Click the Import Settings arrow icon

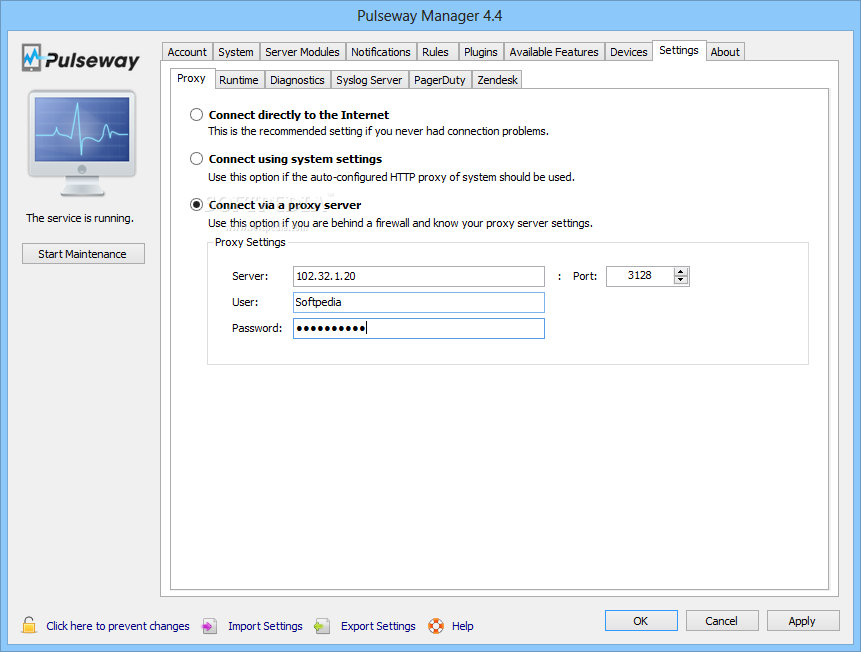coord(209,626)
